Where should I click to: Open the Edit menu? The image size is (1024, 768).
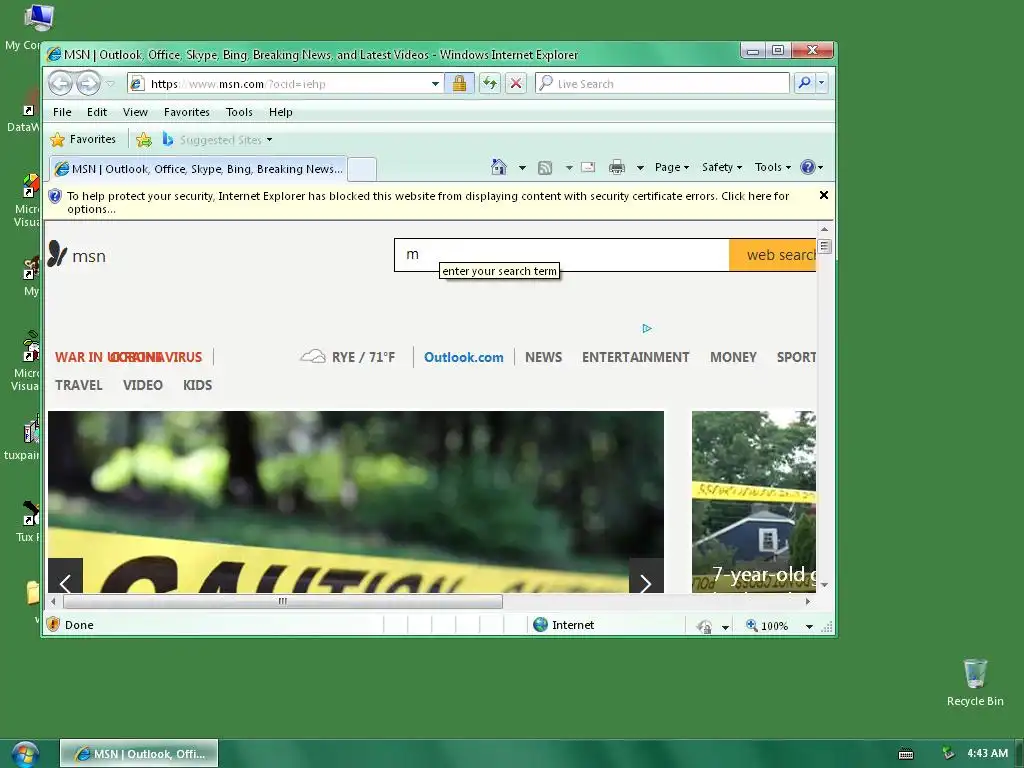coord(97,112)
